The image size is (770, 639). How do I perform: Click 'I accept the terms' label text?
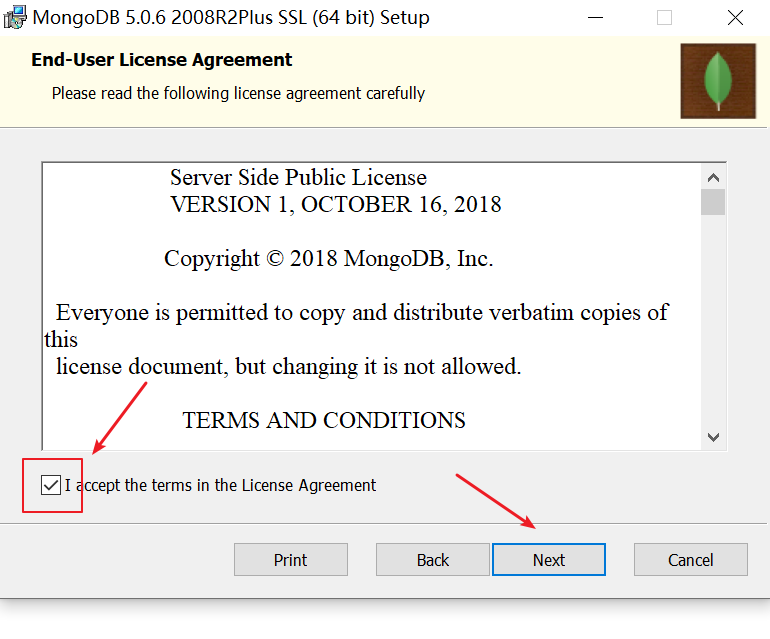tap(220, 485)
